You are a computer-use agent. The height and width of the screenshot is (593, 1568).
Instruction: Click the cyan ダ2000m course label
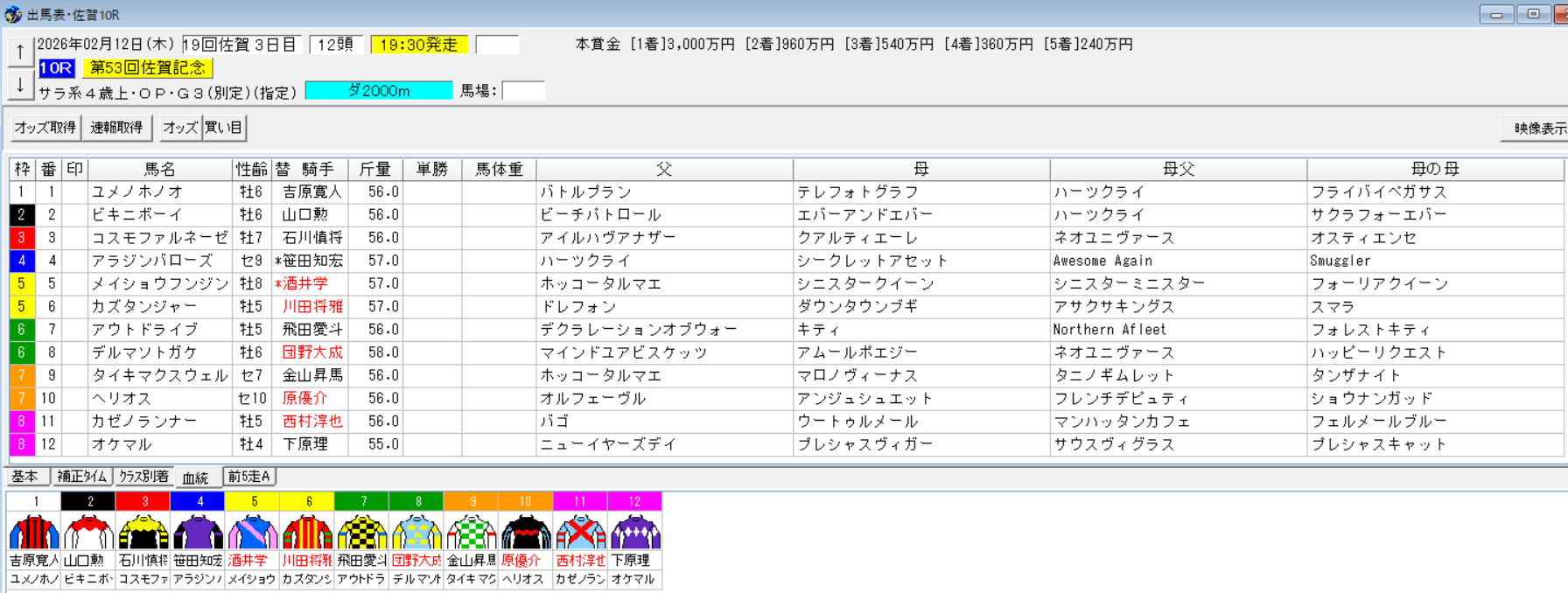[378, 91]
